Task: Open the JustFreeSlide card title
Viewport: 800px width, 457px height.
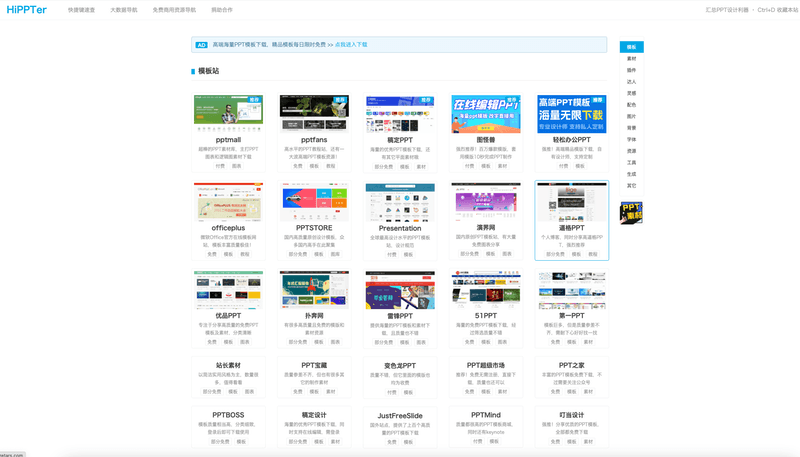Action: click(400, 416)
